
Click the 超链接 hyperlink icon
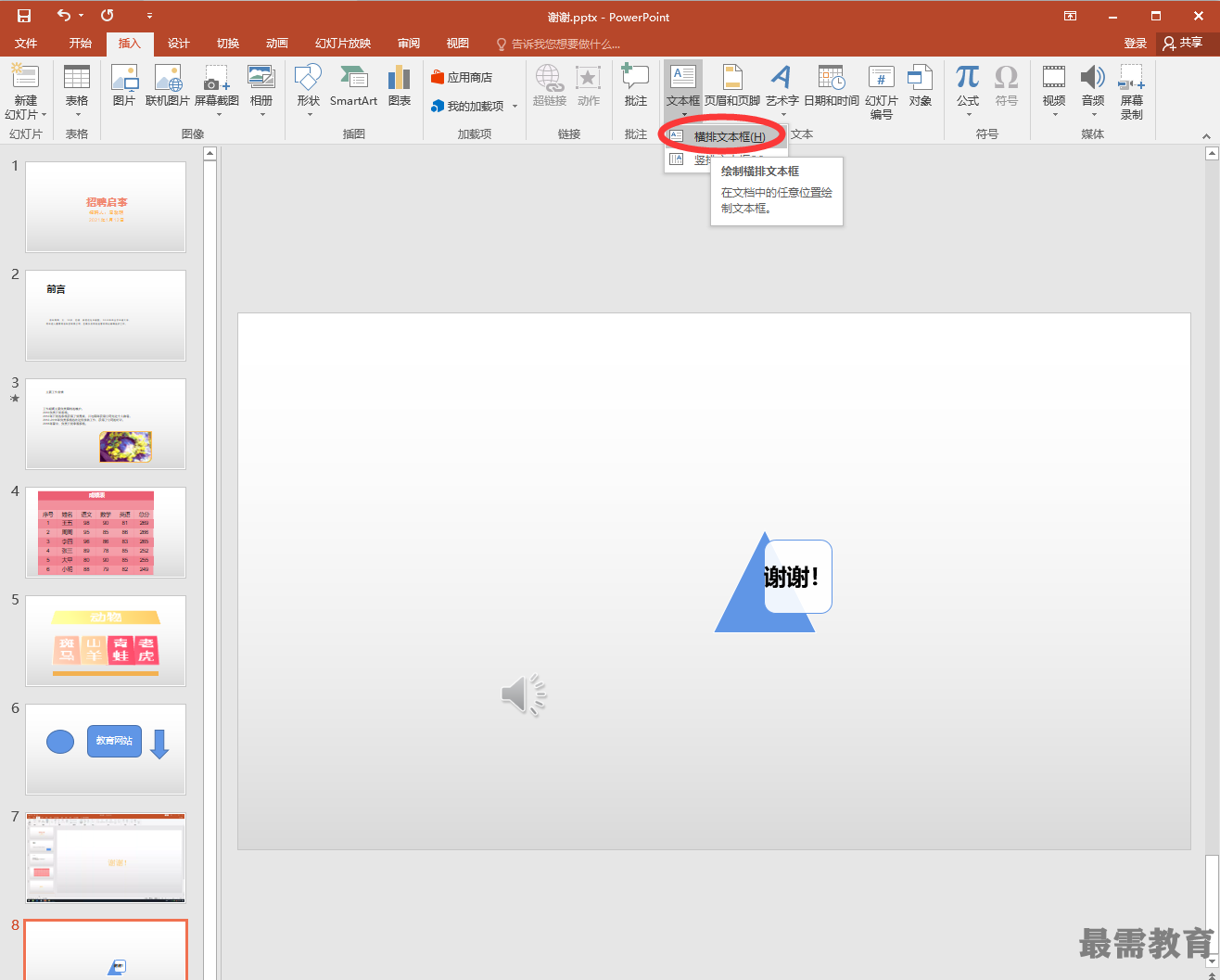click(550, 85)
